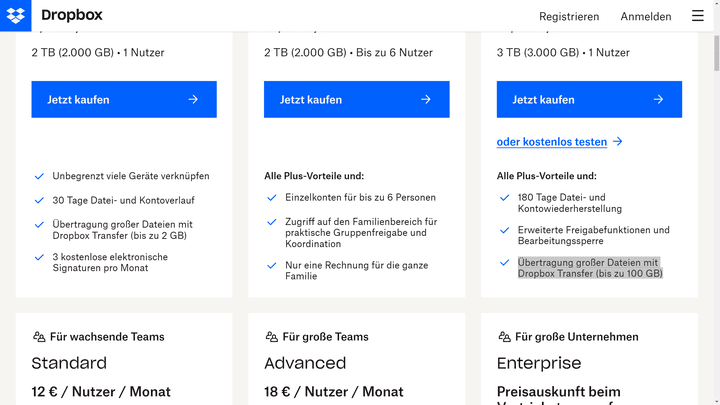Click checkmark beside highlighted 100 GB Transfer text
The width and height of the screenshot is (720, 405).
504,263
